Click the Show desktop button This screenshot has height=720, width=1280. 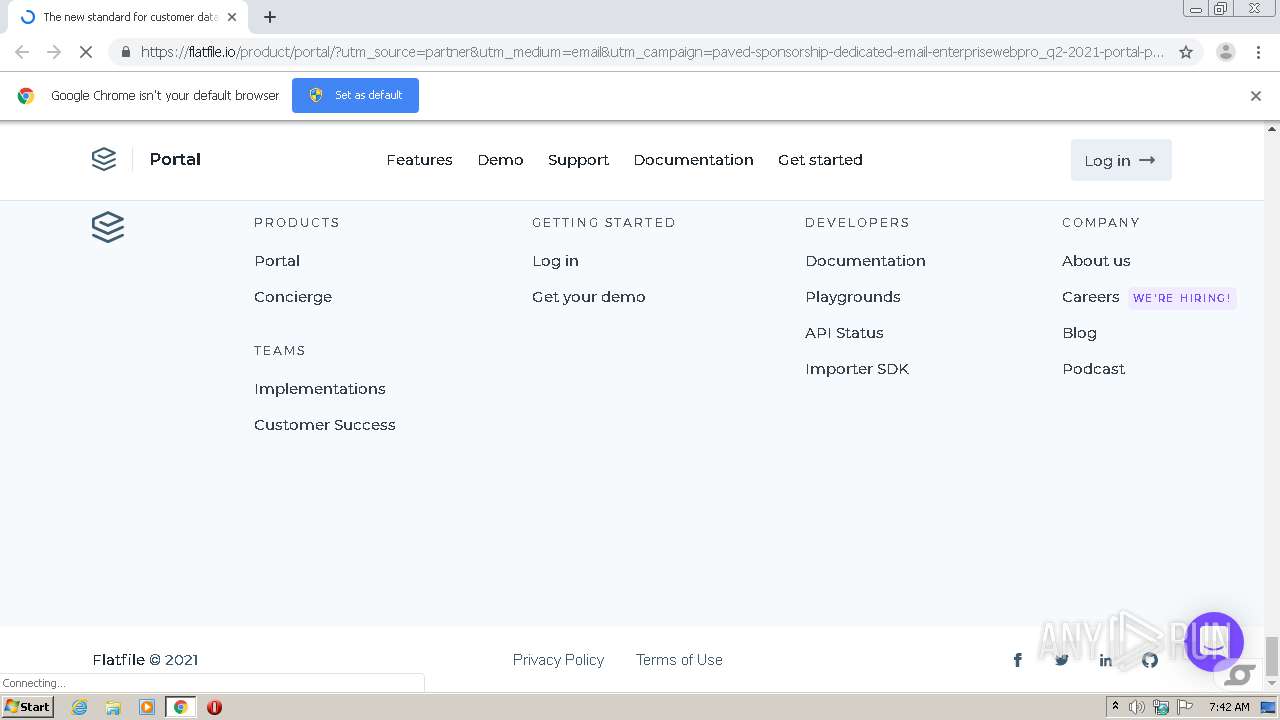[x=1268, y=707]
